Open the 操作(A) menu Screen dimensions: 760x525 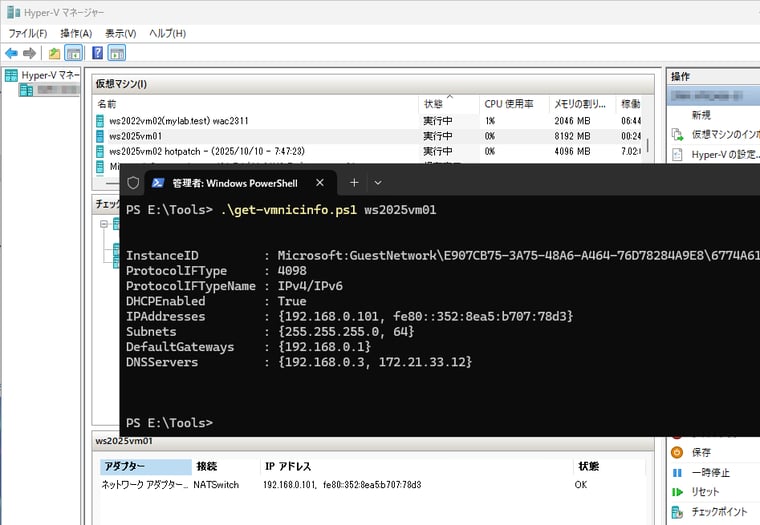point(76,33)
